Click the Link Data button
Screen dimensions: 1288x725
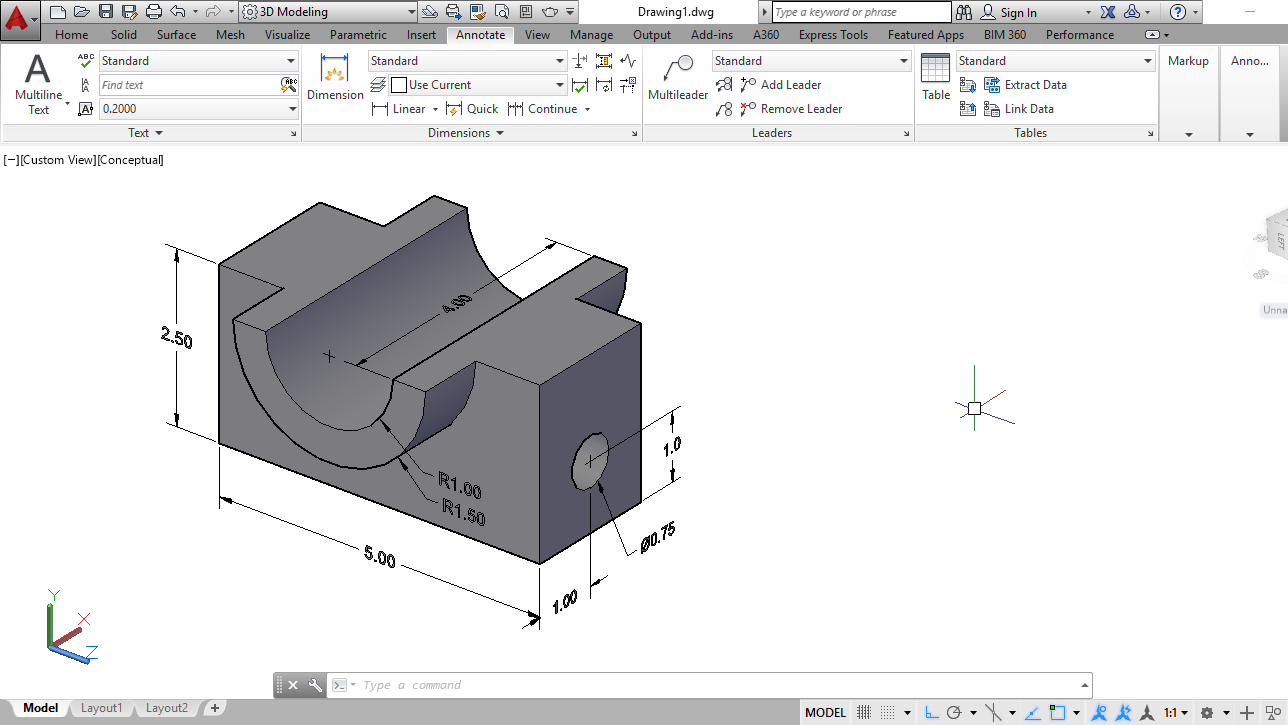1029,109
